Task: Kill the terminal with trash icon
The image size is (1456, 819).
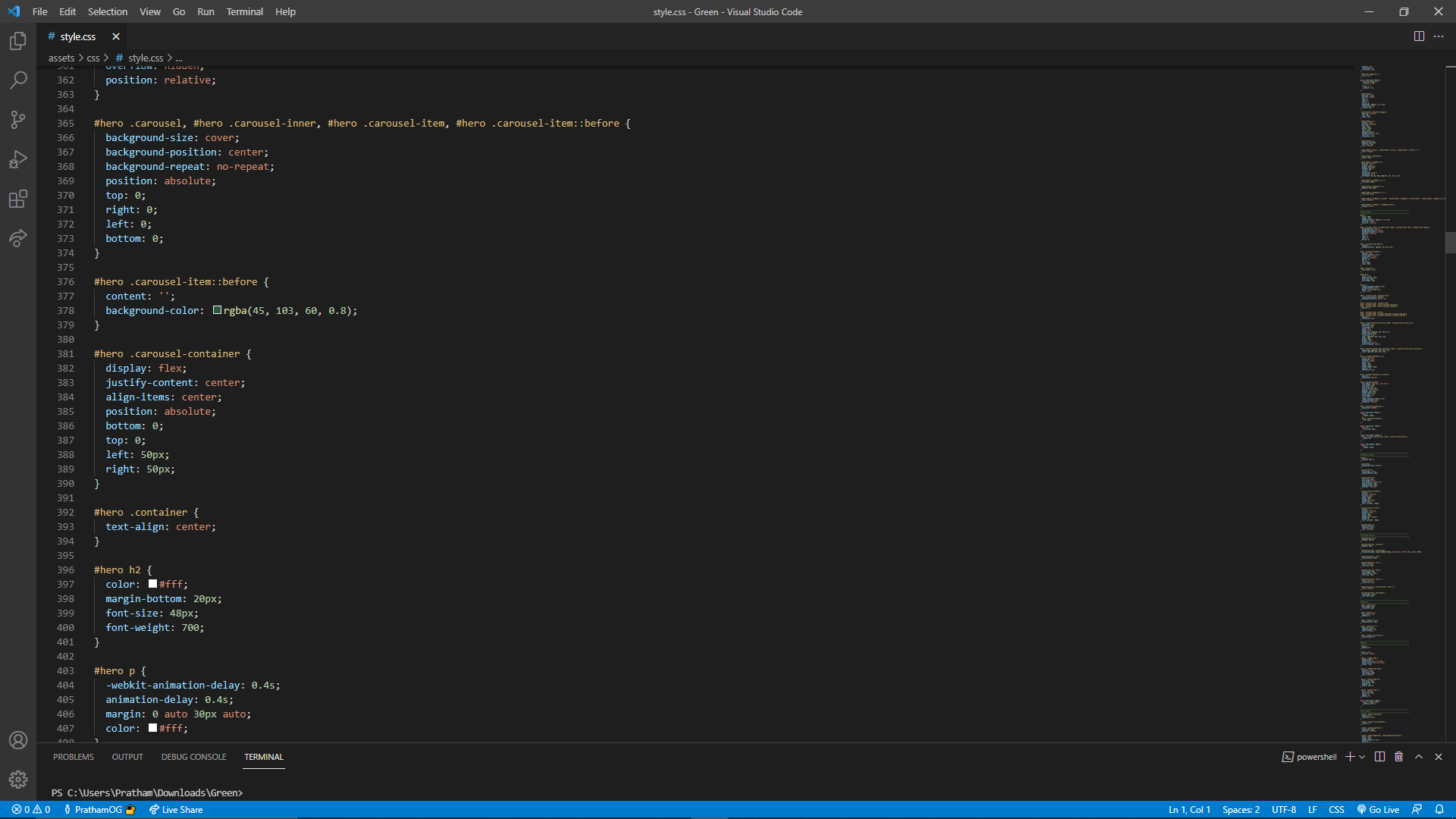Action: pos(1399,757)
